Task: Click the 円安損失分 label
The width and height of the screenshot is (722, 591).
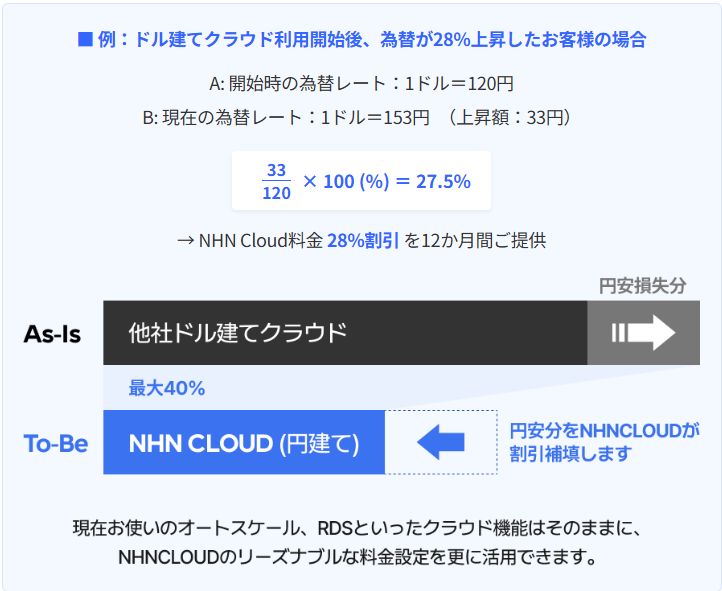Action: tap(643, 285)
